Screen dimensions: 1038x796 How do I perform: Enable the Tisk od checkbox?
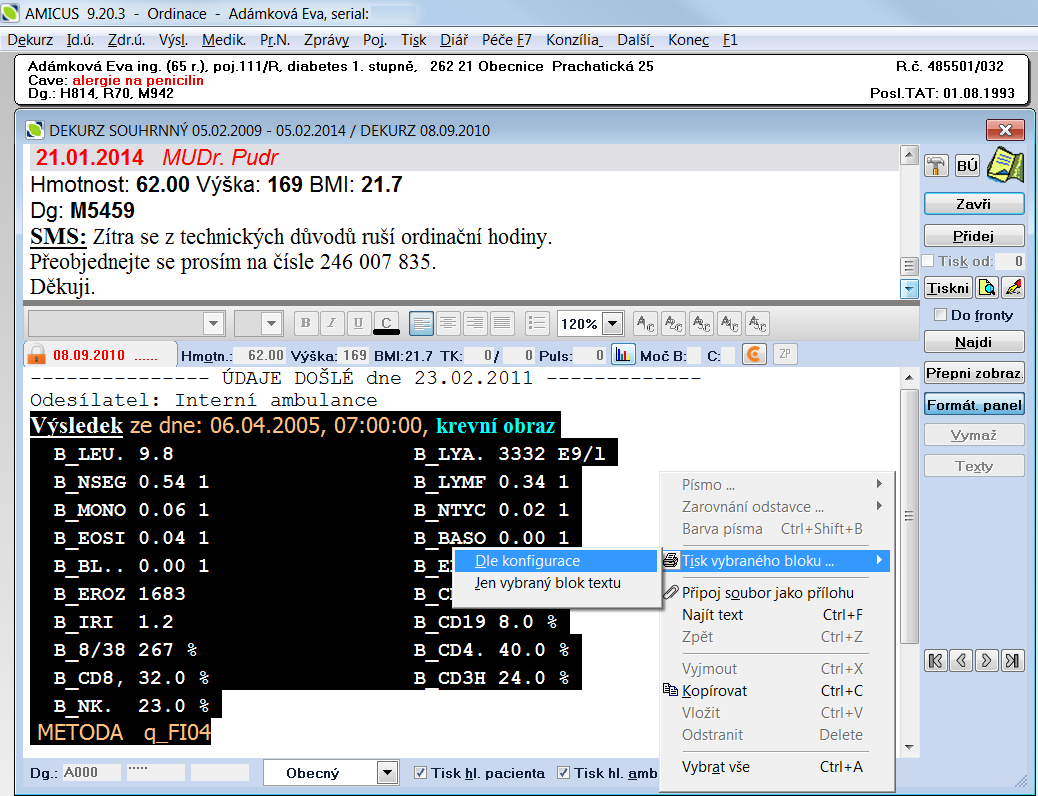point(928,261)
